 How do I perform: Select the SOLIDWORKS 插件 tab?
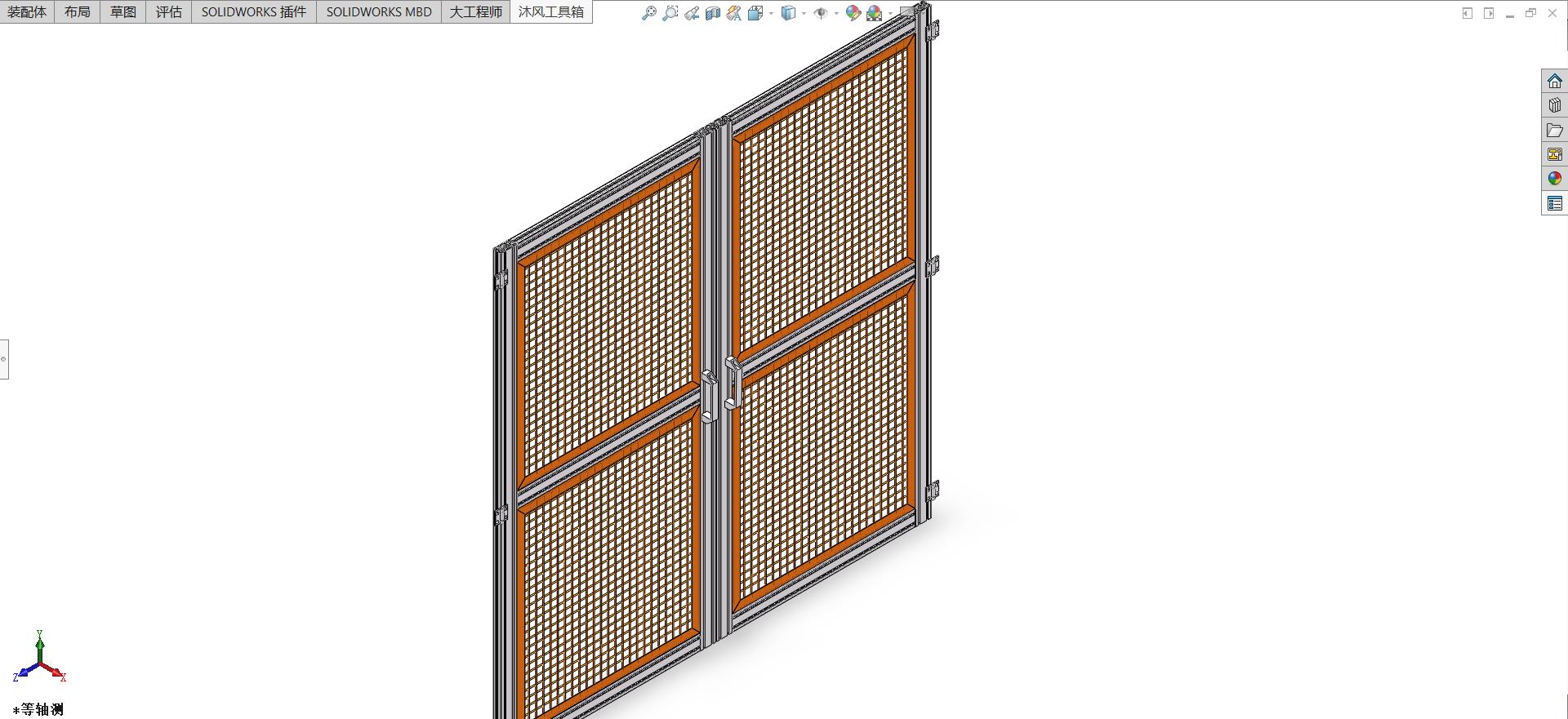(x=254, y=11)
